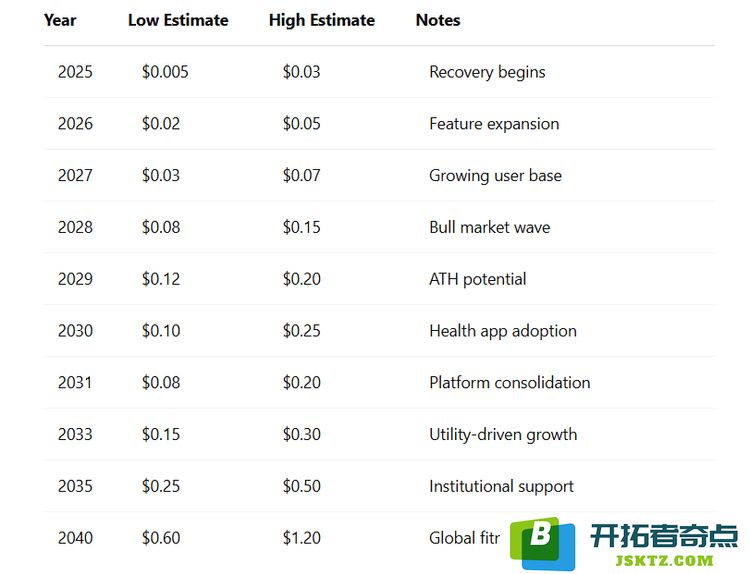The width and height of the screenshot is (750, 574).
Task: Click the JSKTZ.COM watermark text
Action: [664, 561]
